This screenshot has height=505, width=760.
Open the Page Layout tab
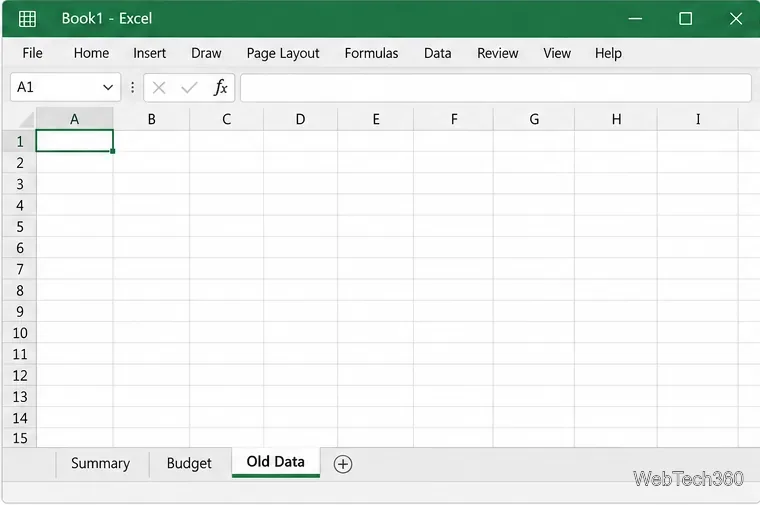[x=283, y=53]
